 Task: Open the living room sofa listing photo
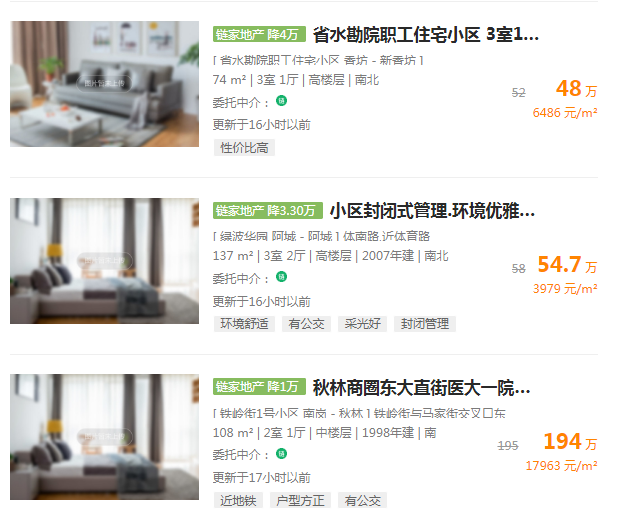(x=104, y=84)
